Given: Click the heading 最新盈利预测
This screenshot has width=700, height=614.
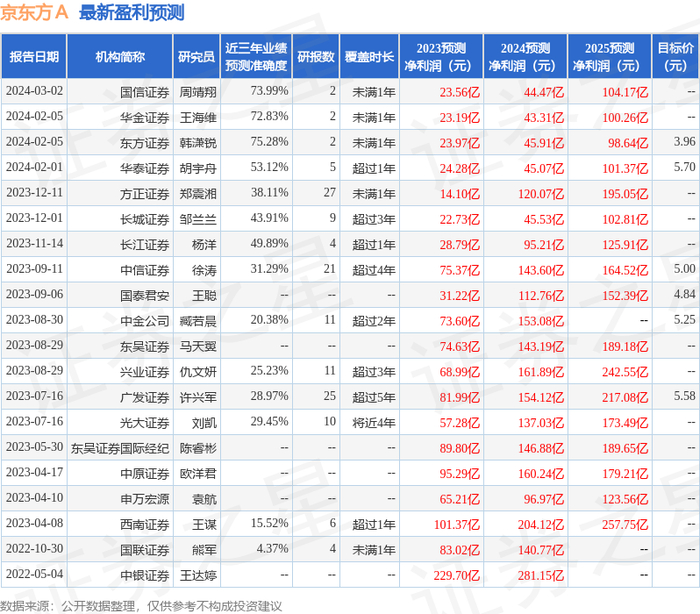Looking at the screenshot, I should (x=132, y=13).
